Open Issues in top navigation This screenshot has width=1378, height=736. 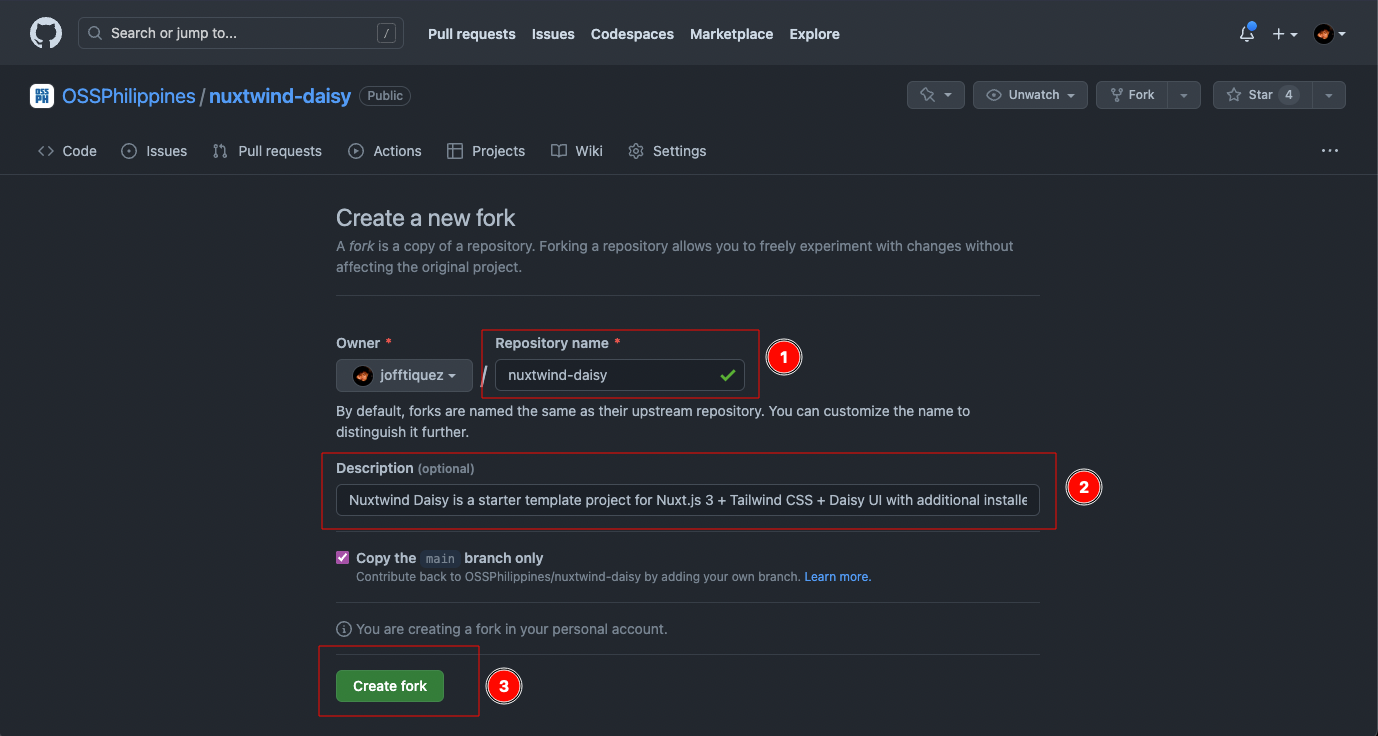553,34
